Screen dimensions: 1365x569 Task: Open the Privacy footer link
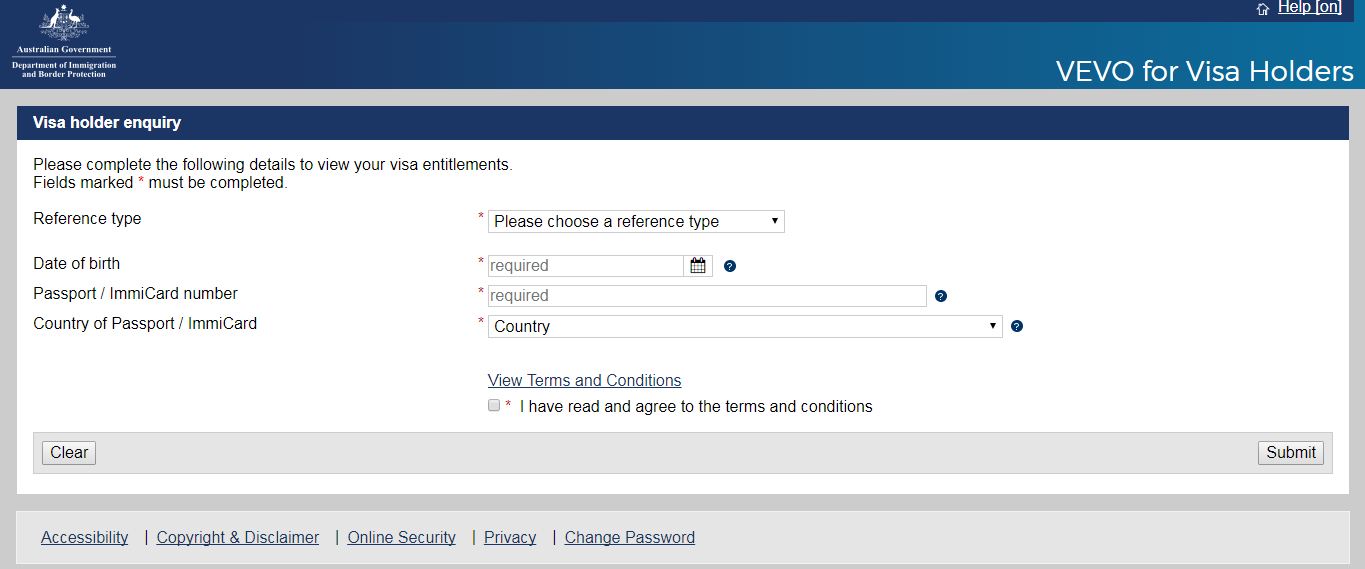coord(510,537)
